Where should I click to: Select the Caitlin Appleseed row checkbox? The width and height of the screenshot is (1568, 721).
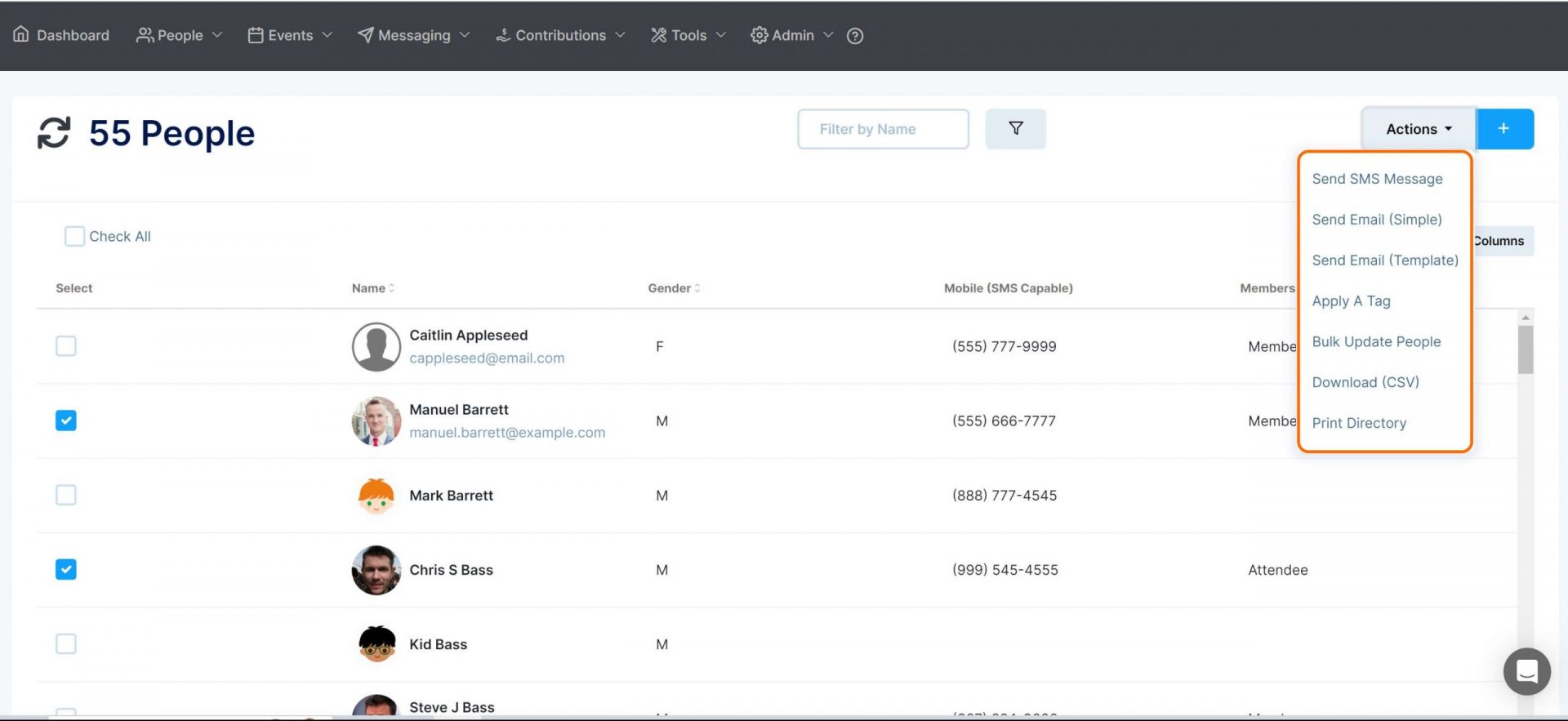[x=66, y=346]
